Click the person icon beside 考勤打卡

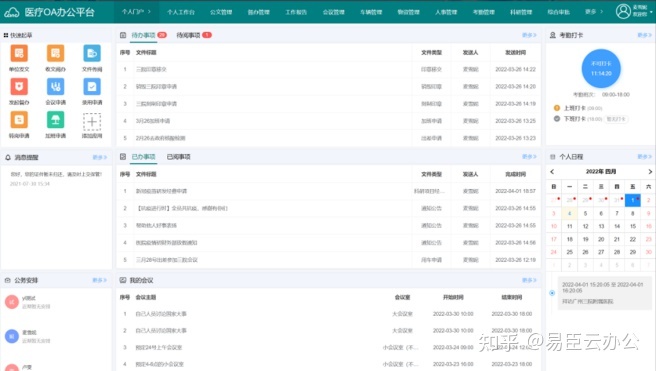click(x=553, y=35)
